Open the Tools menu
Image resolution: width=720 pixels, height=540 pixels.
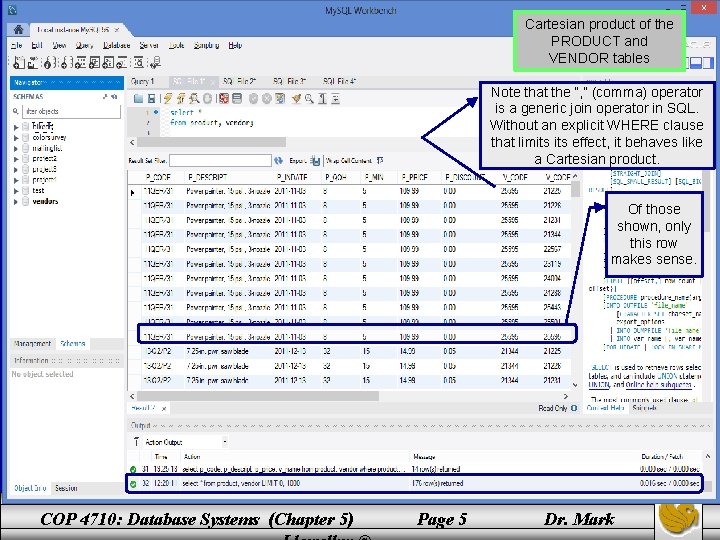tap(176, 45)
